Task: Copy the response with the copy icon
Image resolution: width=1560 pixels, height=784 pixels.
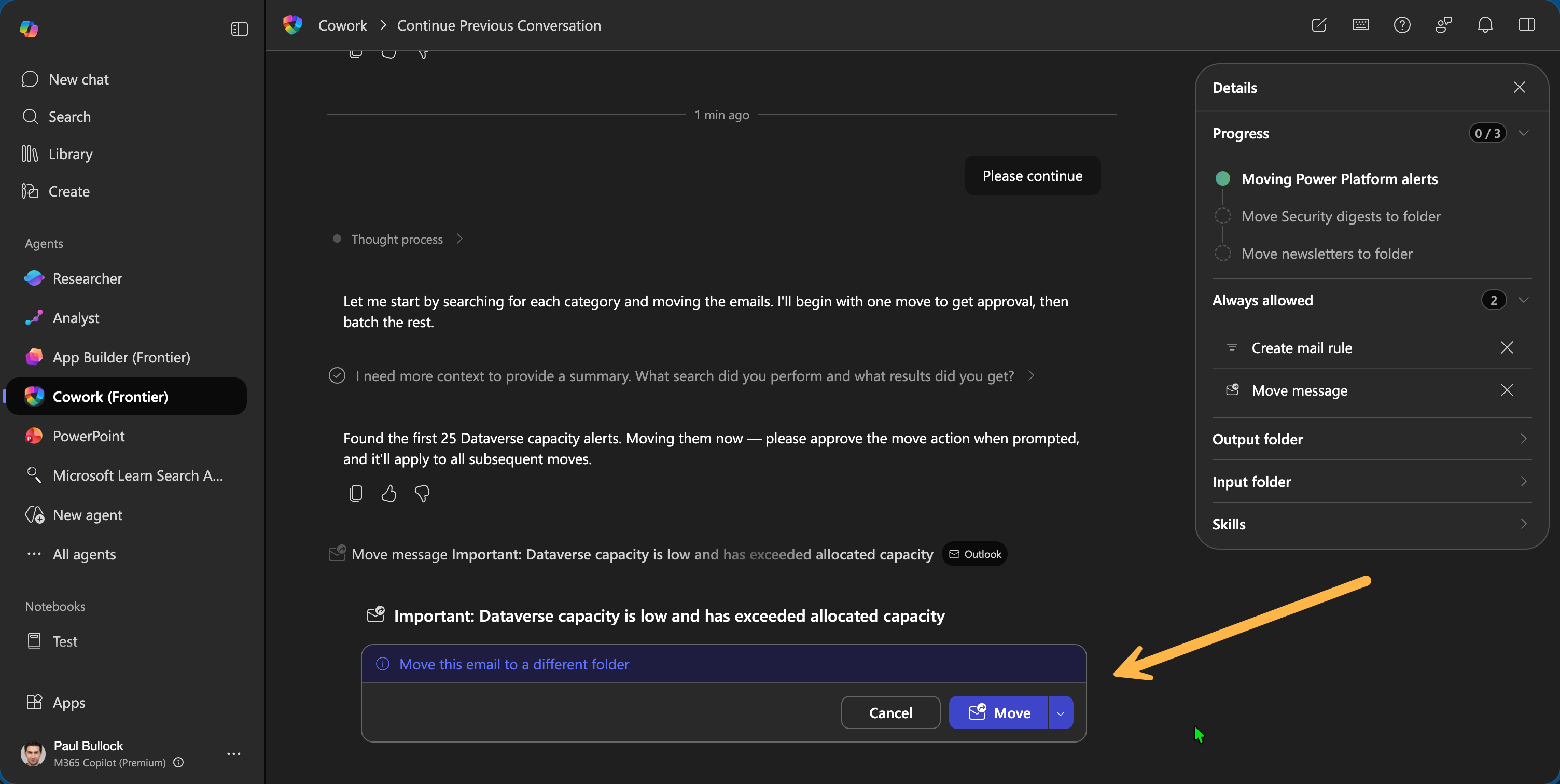Action: point(355,494)
